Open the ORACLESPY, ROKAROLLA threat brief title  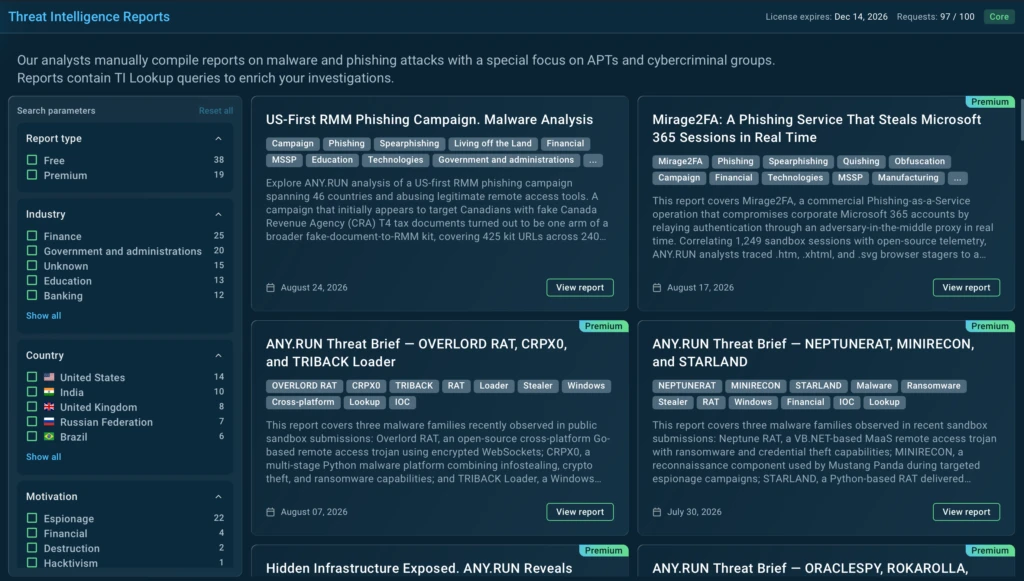pyautogui.click(x=810, y=569)
